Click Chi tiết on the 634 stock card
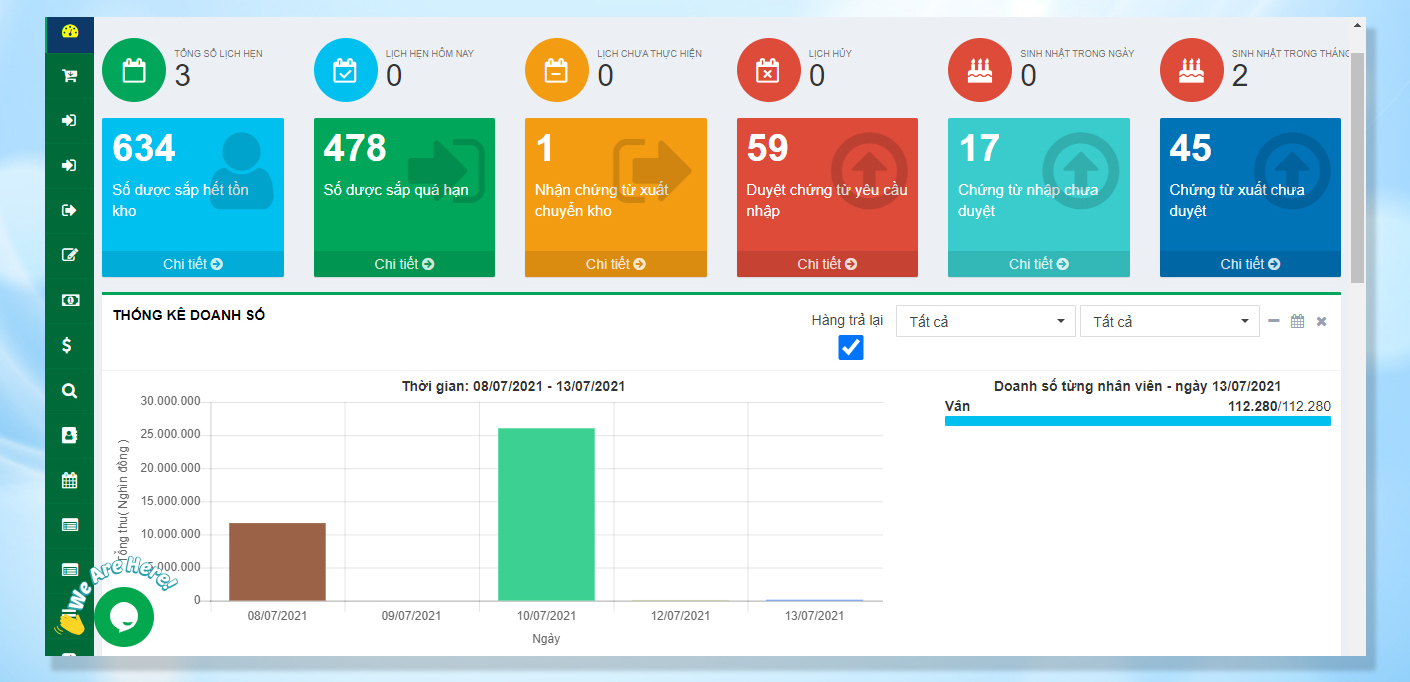Viewport: 1410px width, 682px height. coord(193,264)
